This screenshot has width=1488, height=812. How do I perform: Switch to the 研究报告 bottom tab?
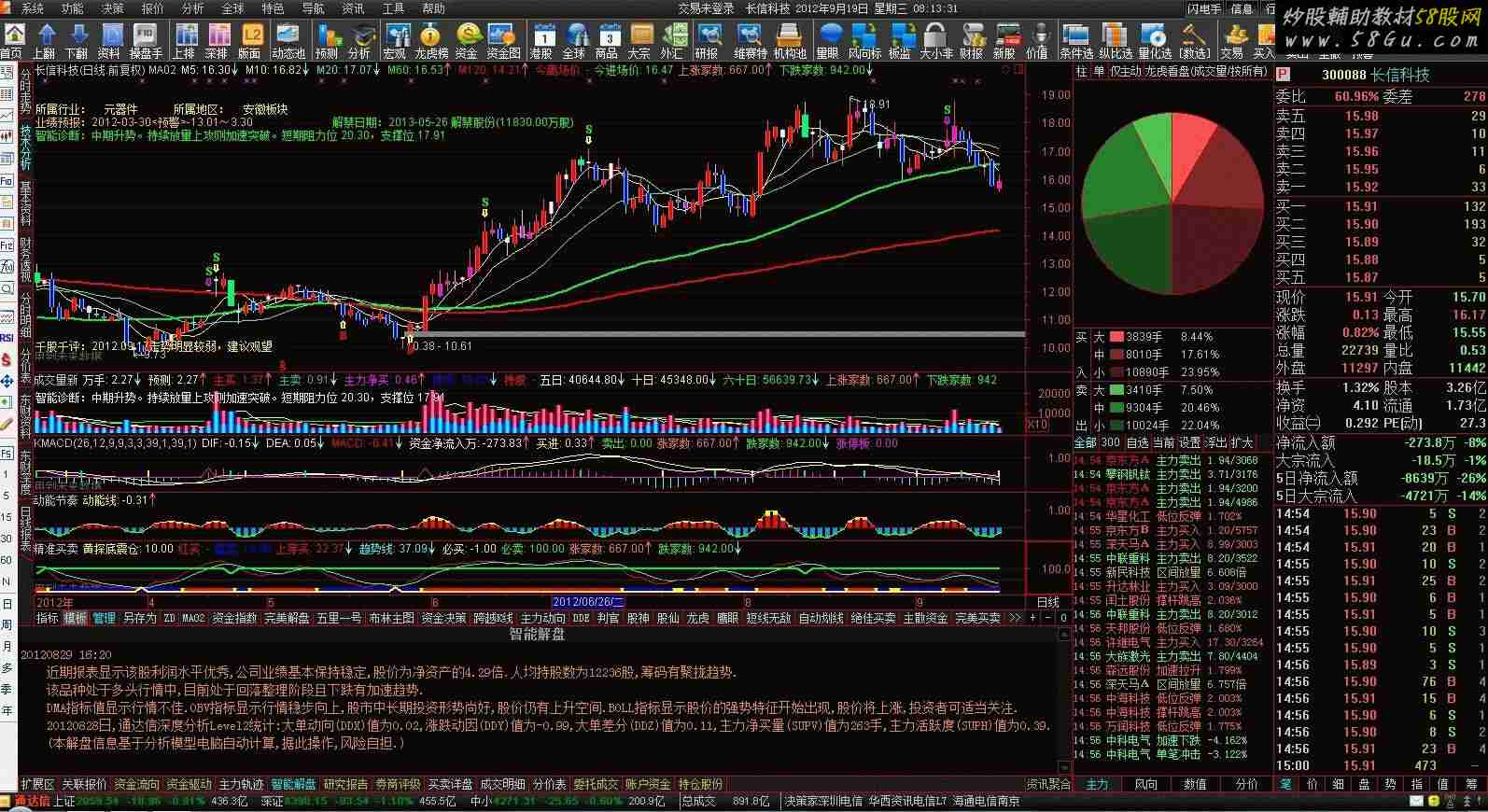tap(346, 785)
